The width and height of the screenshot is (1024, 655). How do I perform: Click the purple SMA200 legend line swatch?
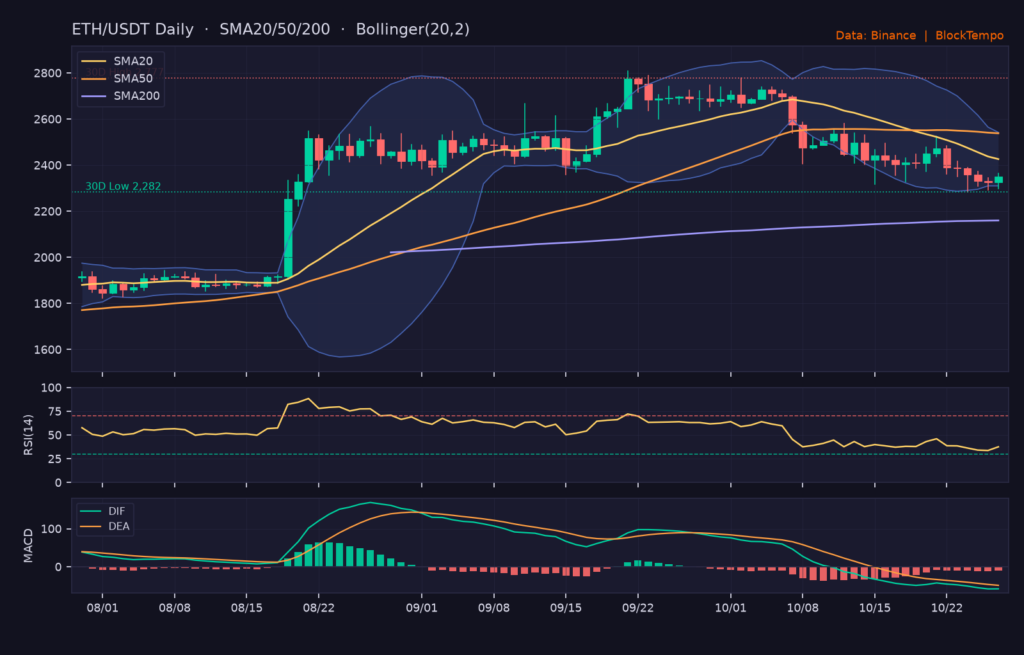(x=93, y=97)
